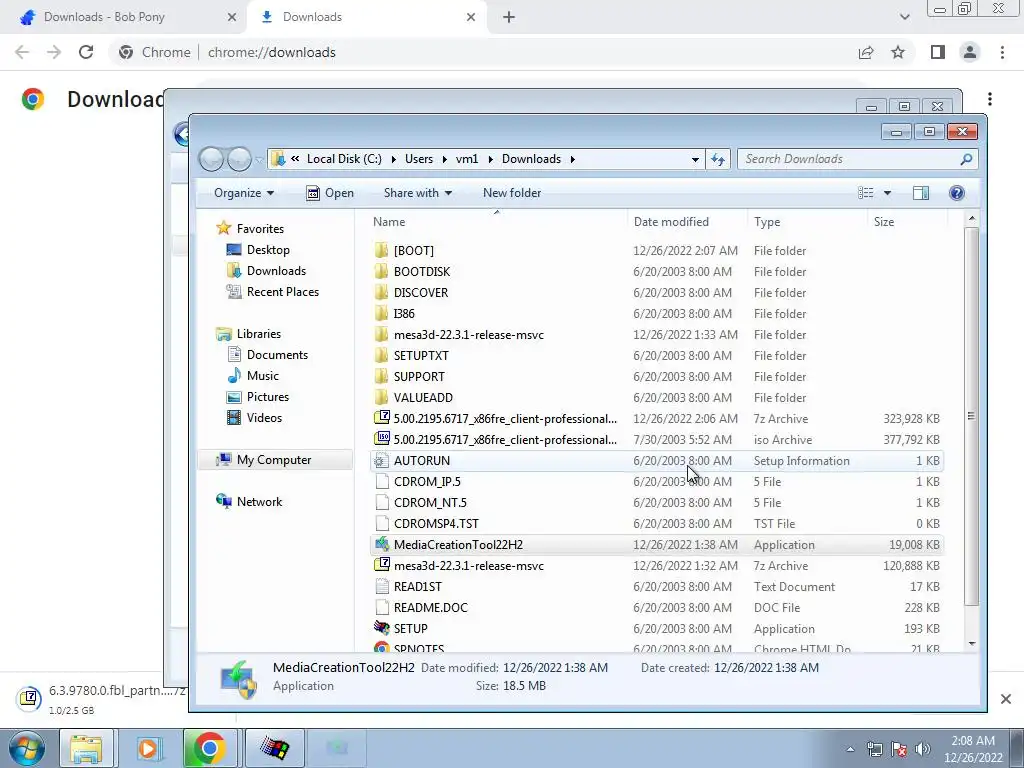Click the Explorer help question mark icon
The width and height of the screenshot is (1024, 768).
(x=957, y=193)
